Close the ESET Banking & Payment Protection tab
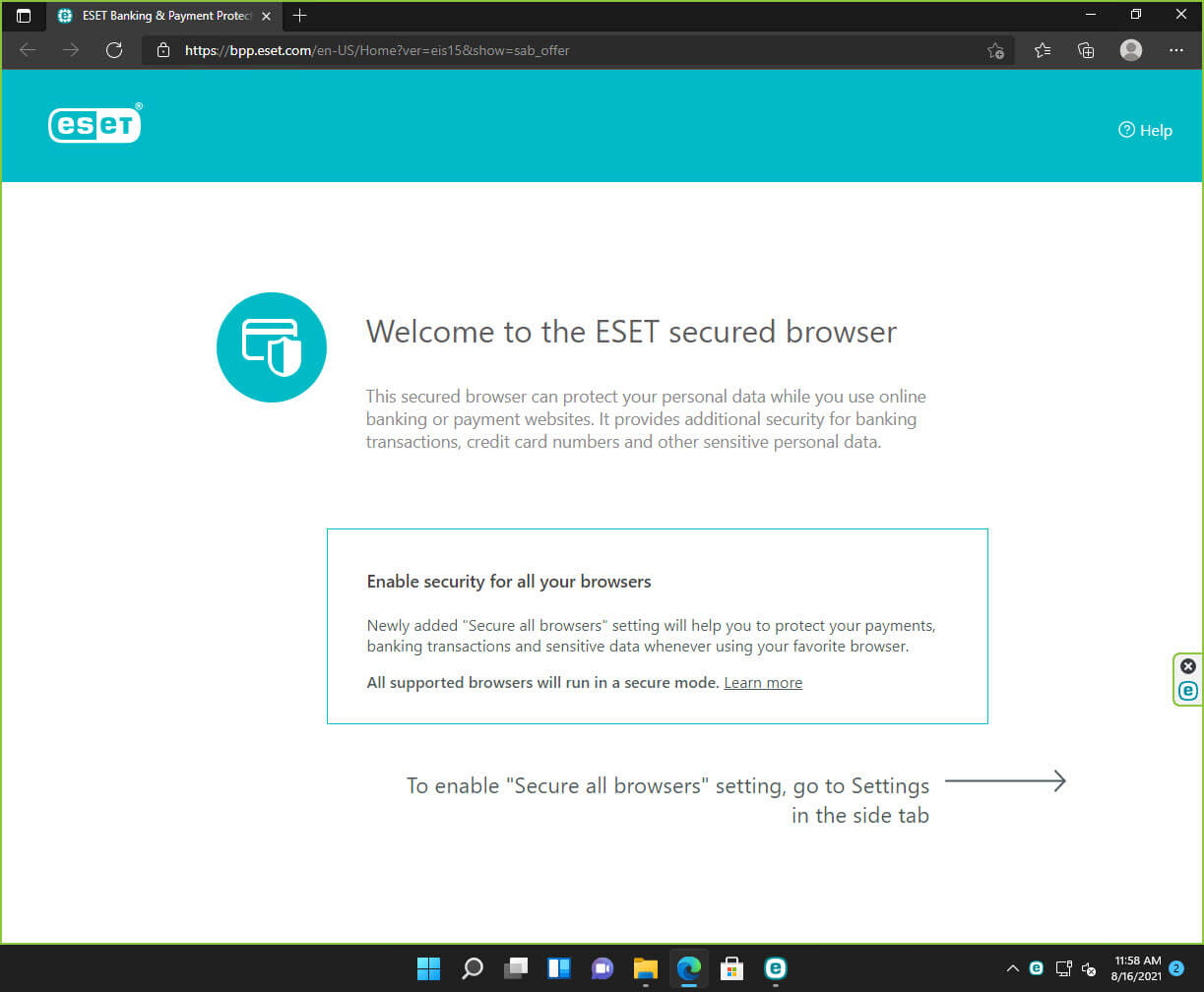The height and width of the screenshot is (992, 1204). [x=266, y=16]
